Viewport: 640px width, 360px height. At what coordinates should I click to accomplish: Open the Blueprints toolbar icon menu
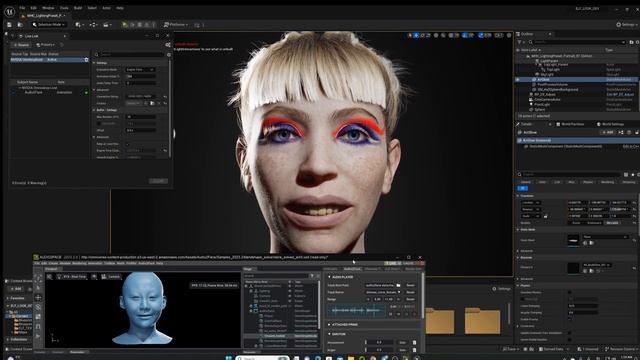pyautogui.click(x=93, y=25)
